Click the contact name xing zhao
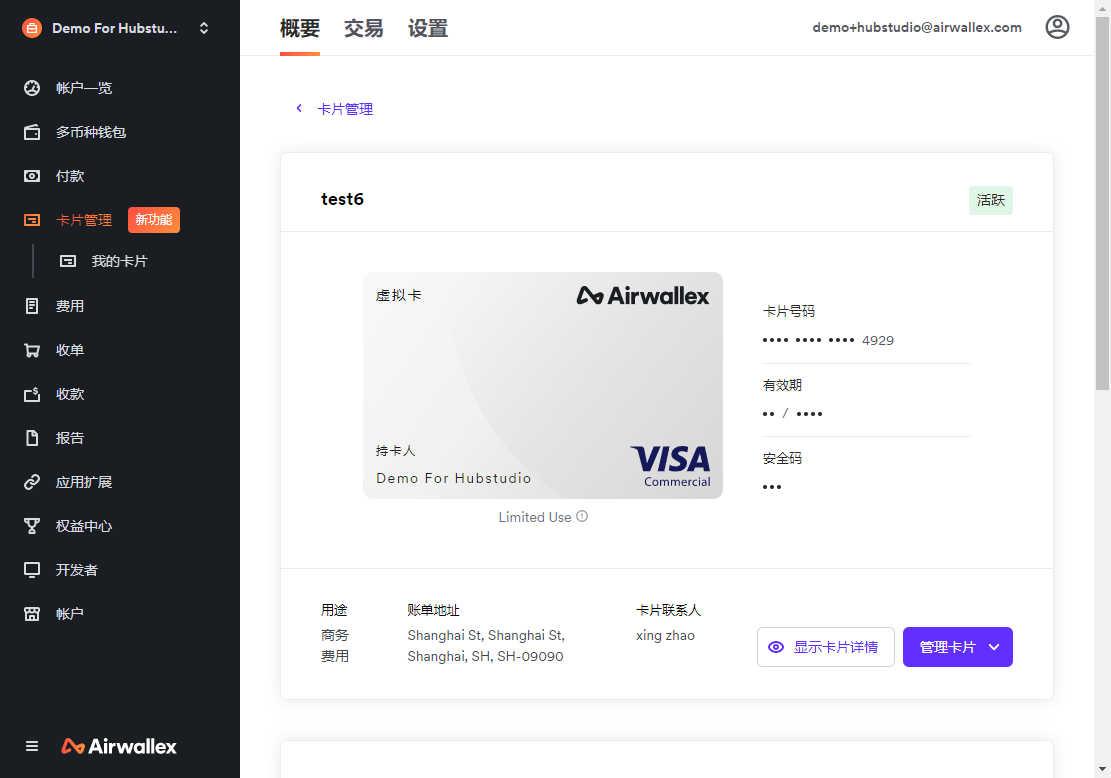Screen dimensions: 1111x778 [665, 636]
